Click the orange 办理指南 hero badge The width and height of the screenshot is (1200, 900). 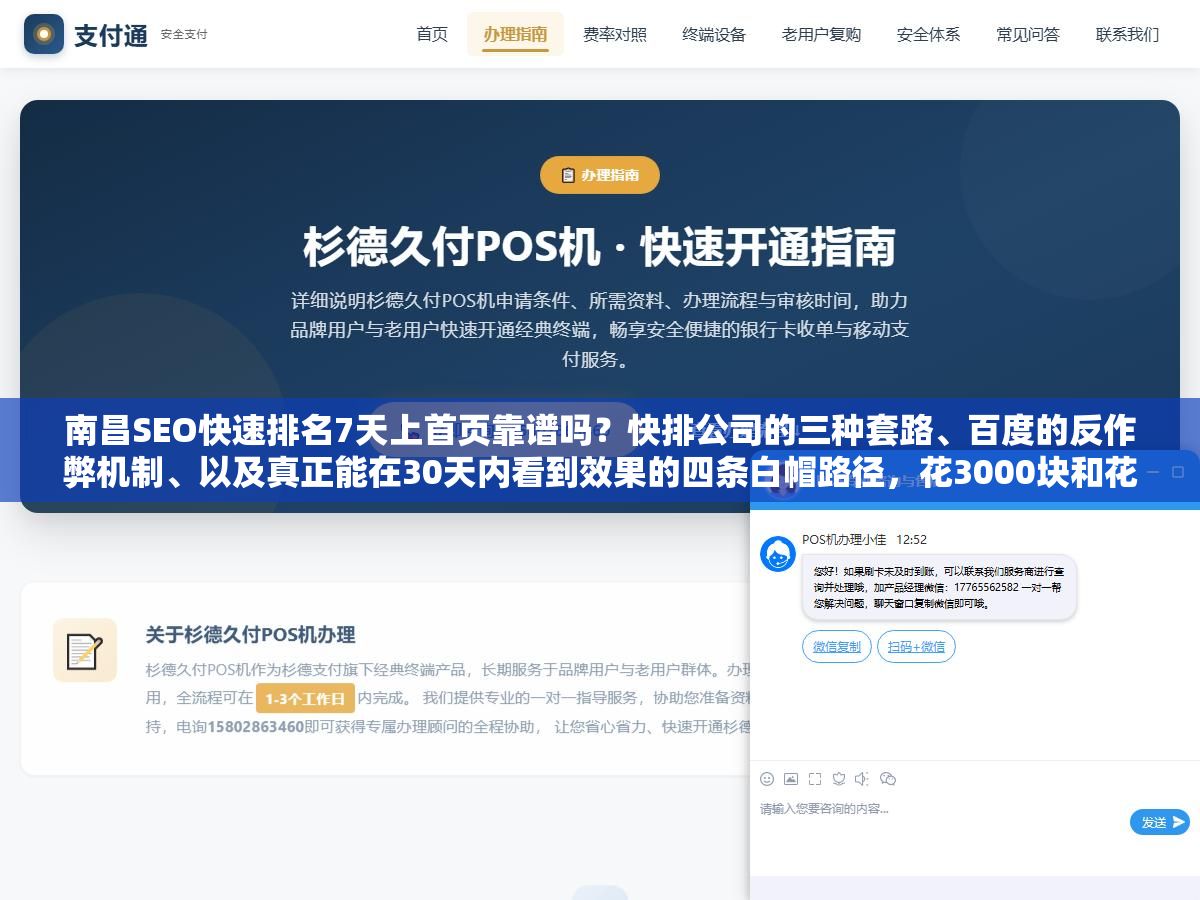point(600,175)
